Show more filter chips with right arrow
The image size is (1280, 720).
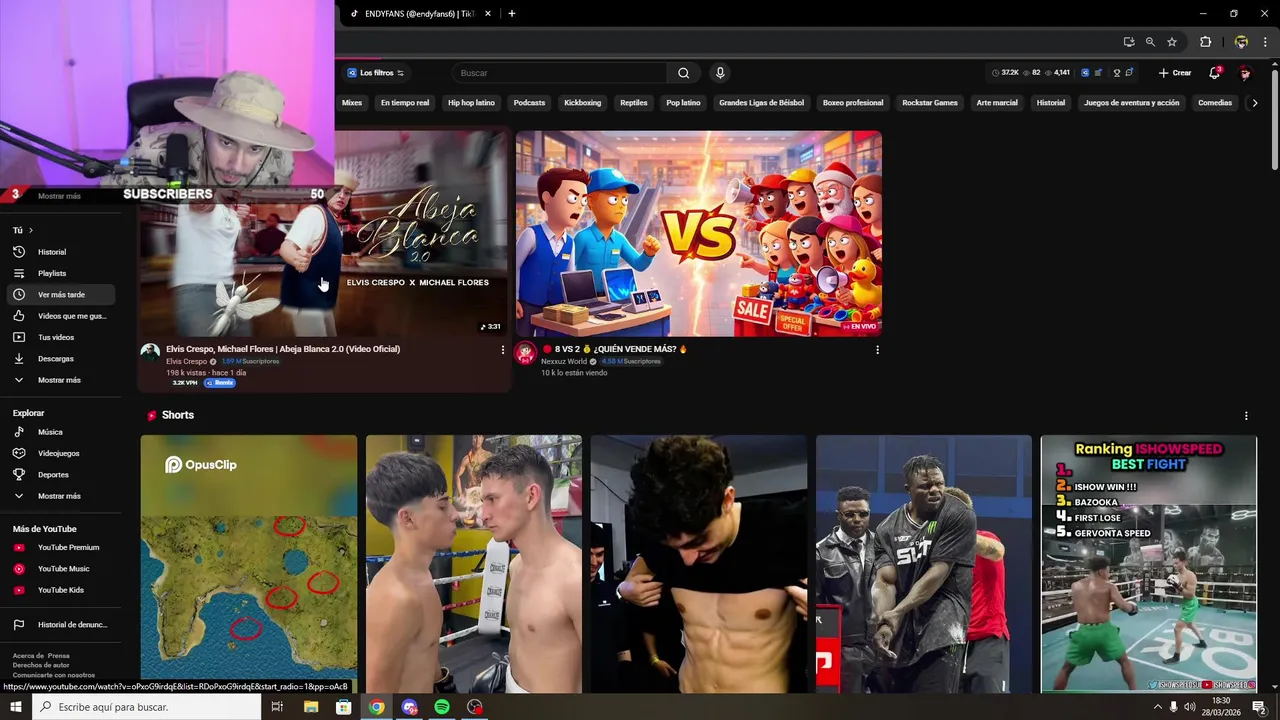click(x=1255, y=103)
